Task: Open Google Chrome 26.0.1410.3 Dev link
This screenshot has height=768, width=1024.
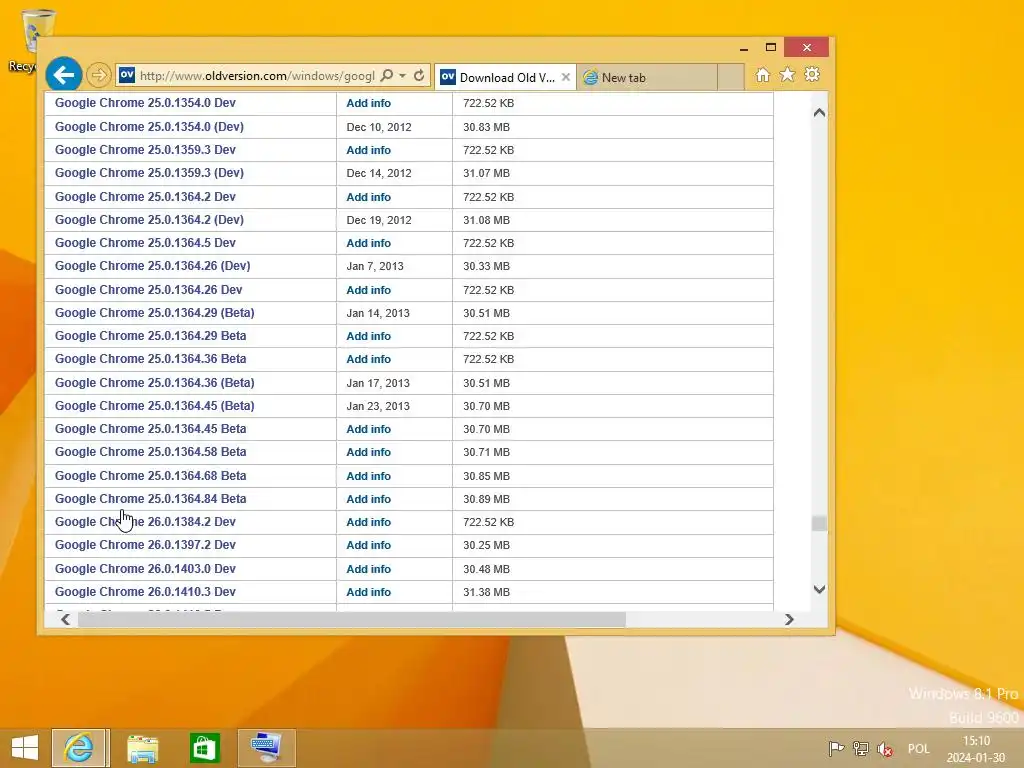Action: pos(145,592)
